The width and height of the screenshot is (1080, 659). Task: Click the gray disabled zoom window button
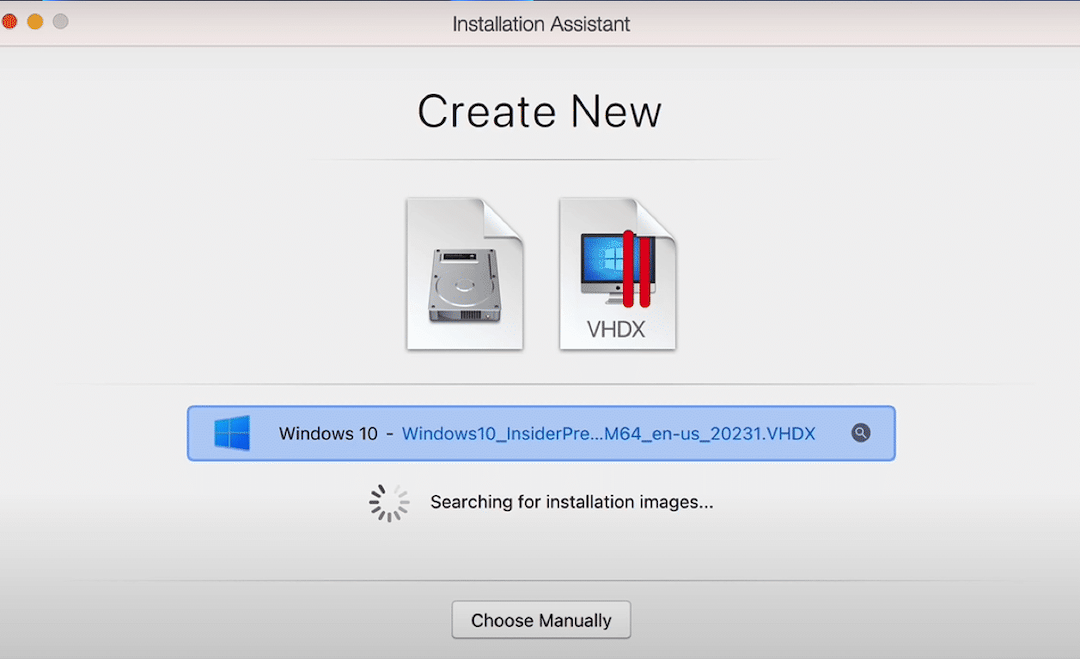pos(61,21)
